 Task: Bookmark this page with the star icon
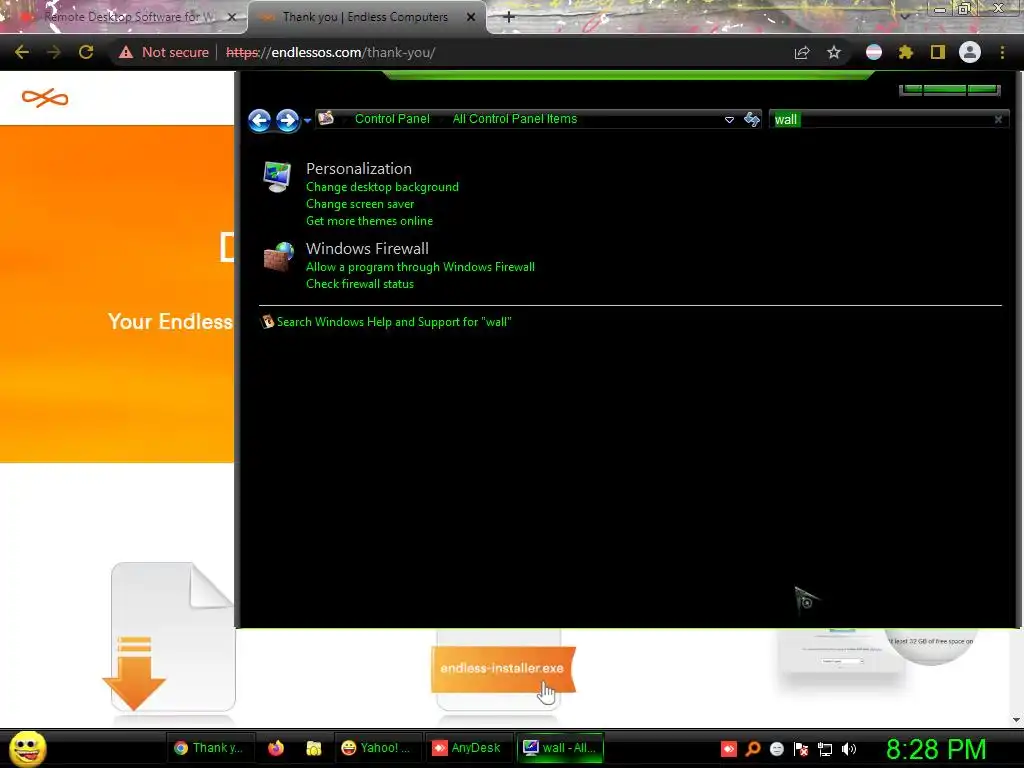(x=833, y=52)
